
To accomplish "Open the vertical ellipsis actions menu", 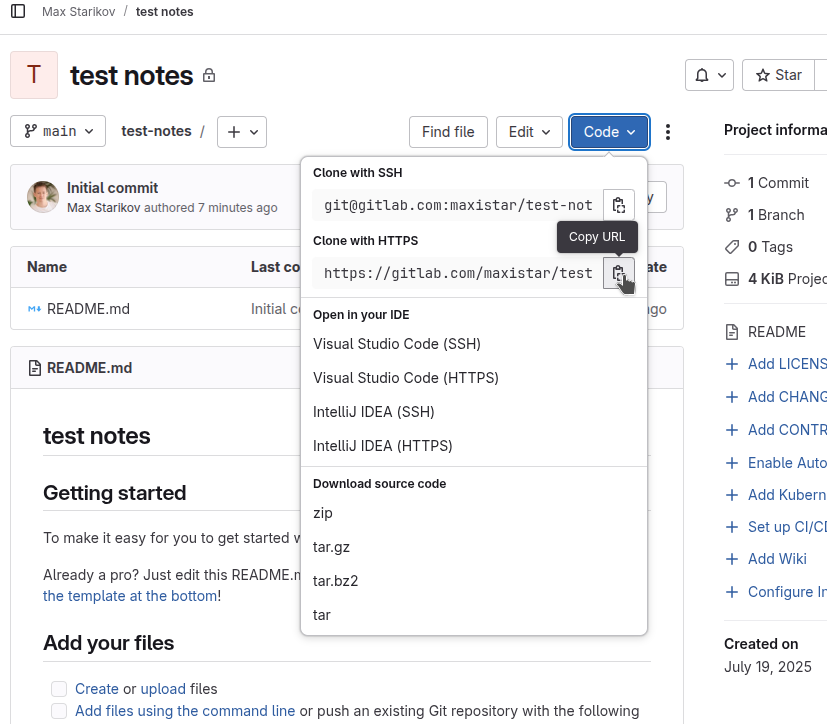I will 668,132.
